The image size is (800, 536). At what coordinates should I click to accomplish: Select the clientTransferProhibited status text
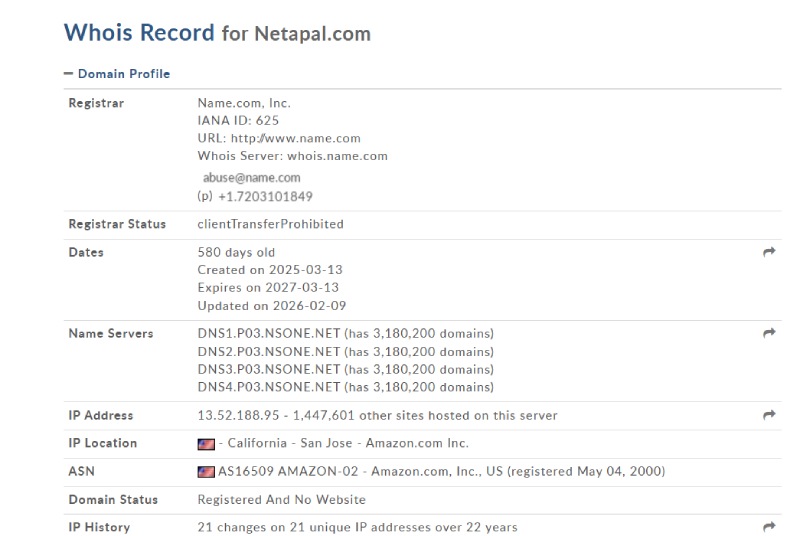[270, 224]
